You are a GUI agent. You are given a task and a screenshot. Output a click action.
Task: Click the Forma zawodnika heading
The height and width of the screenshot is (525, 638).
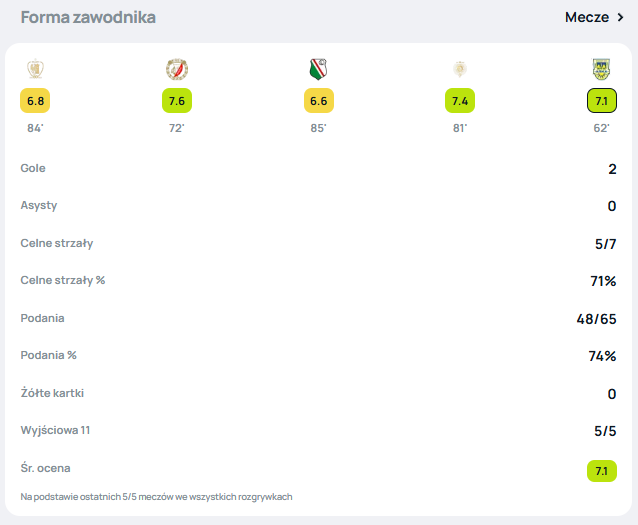click(x=88, y=17)
